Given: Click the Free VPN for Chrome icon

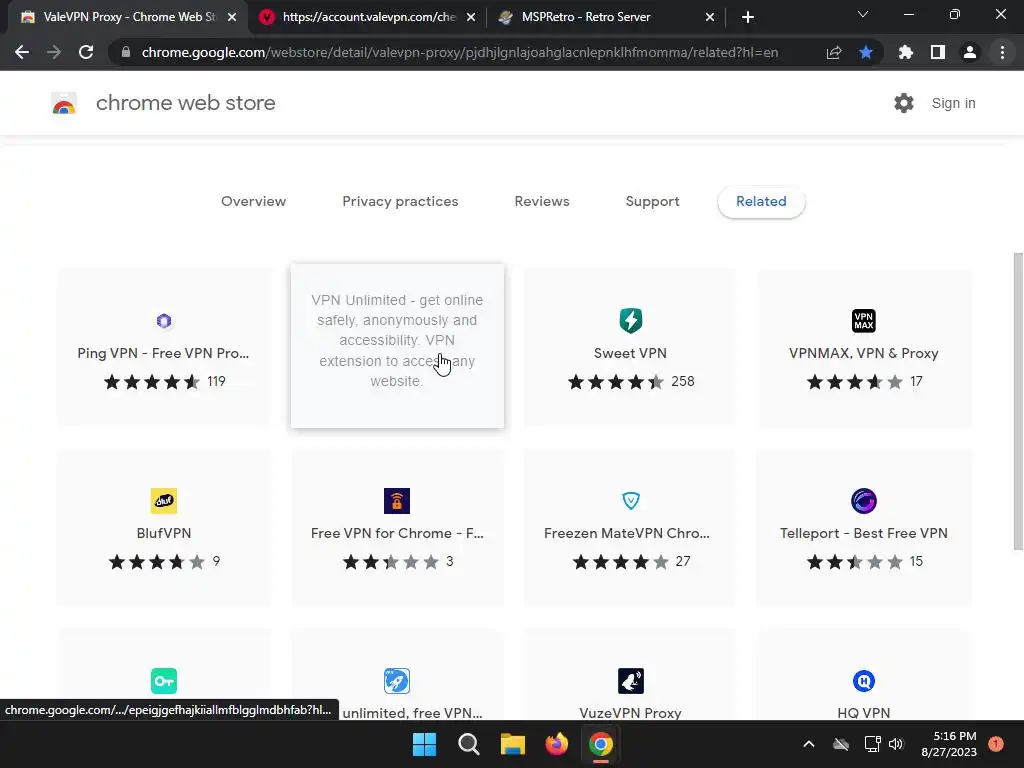Looking at the screenshot, I should (x=397, y=501).
